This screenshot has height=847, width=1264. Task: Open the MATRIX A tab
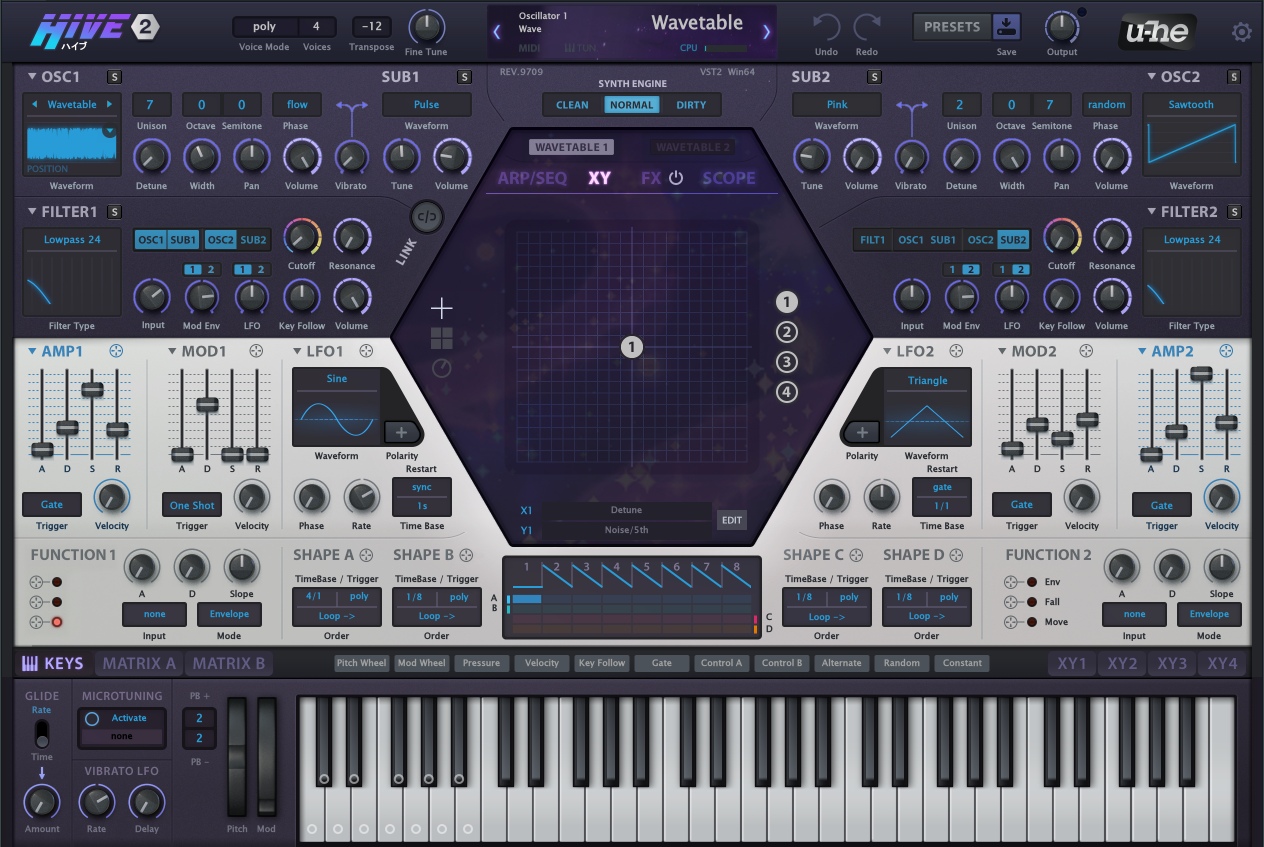click(x=139, y=663)
